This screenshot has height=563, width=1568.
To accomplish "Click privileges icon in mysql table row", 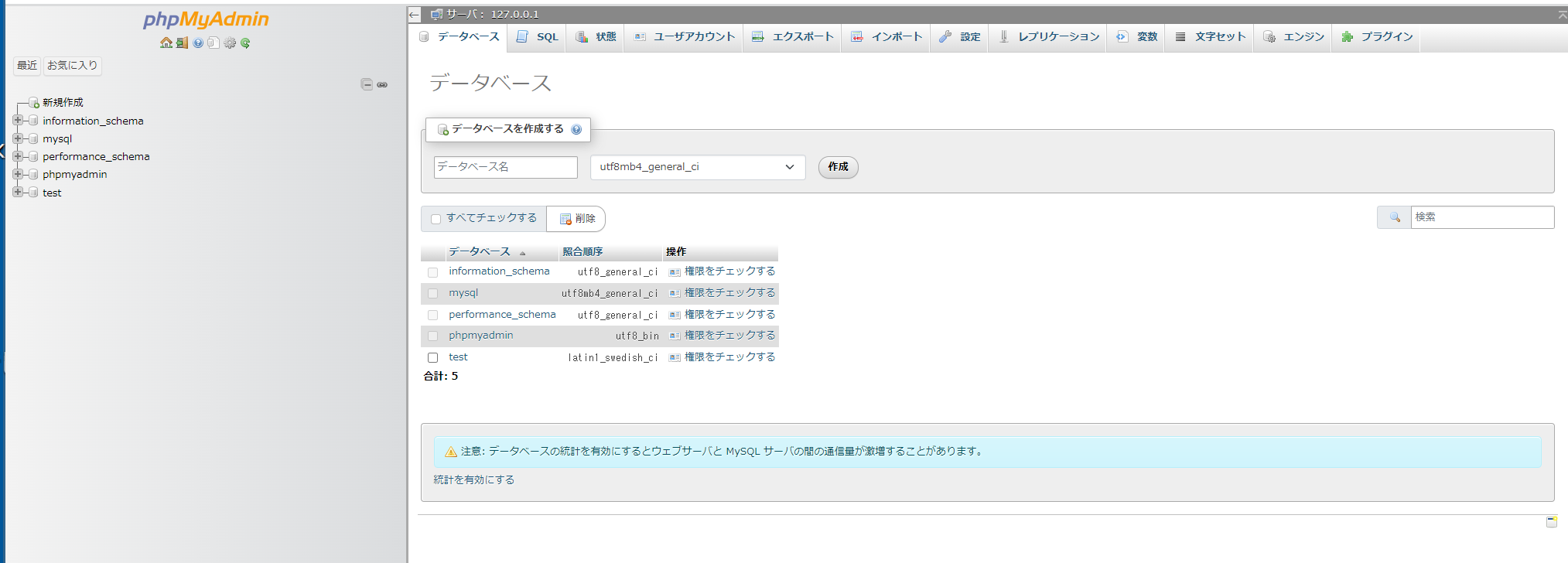I will [x=675, y=293].
